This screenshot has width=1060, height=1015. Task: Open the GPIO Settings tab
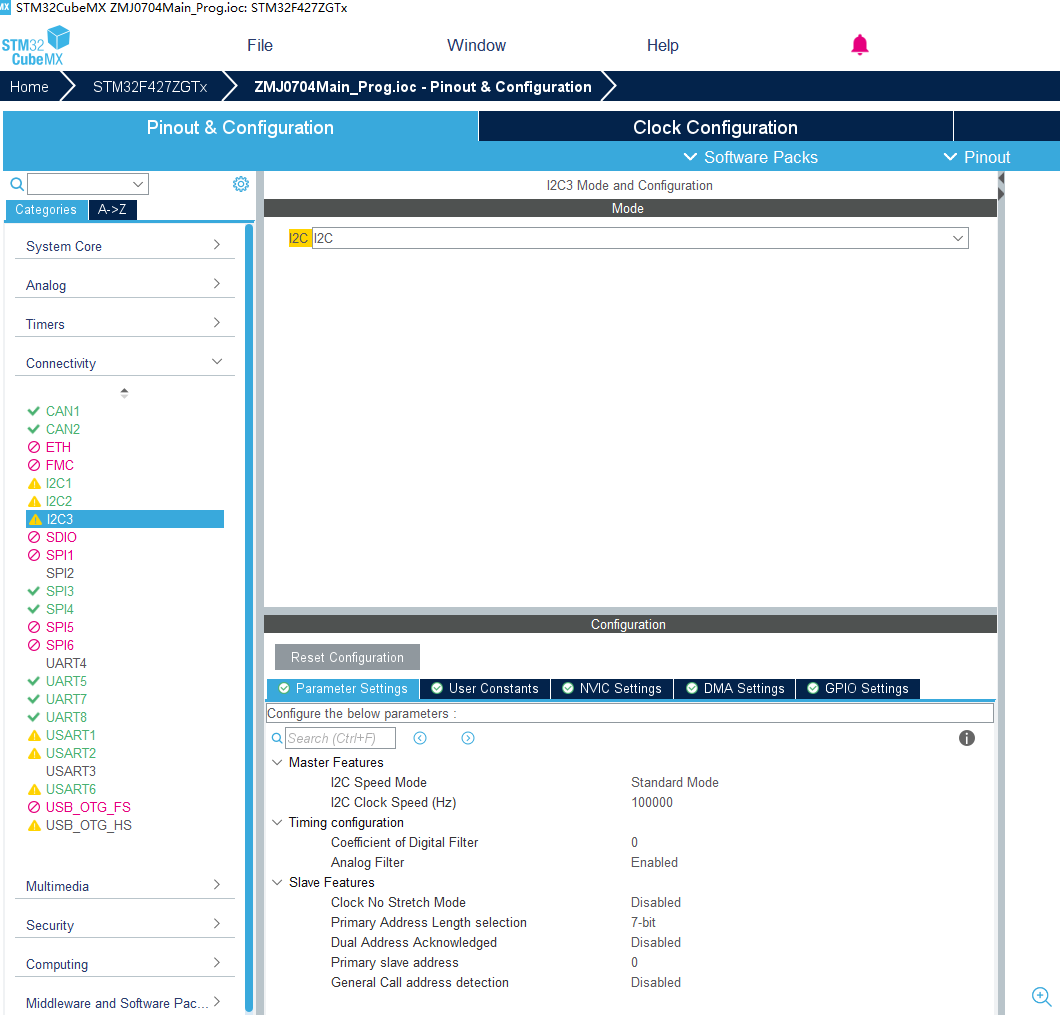point(858,688)
